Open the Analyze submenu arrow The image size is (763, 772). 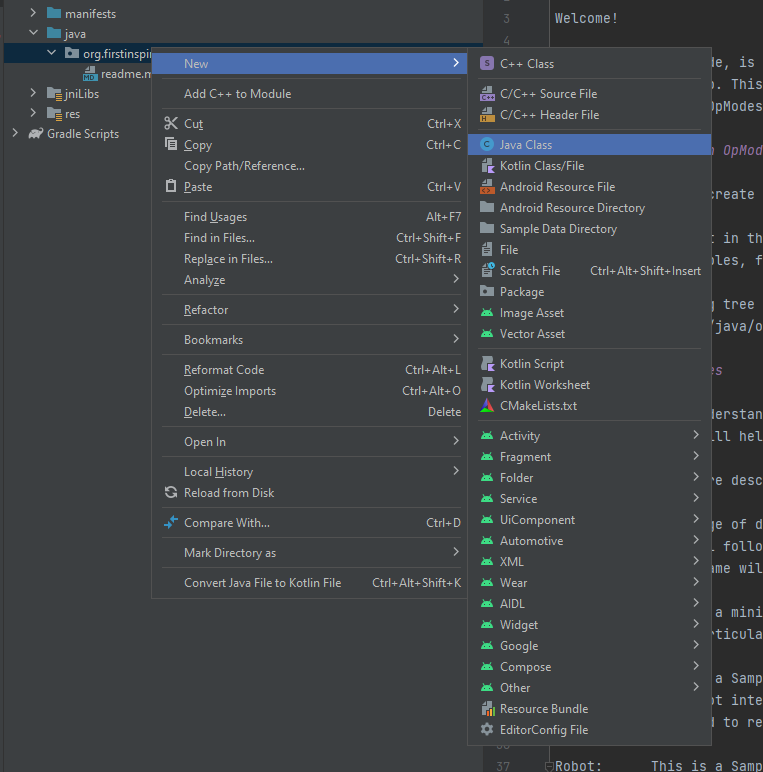tap(456, 279)
